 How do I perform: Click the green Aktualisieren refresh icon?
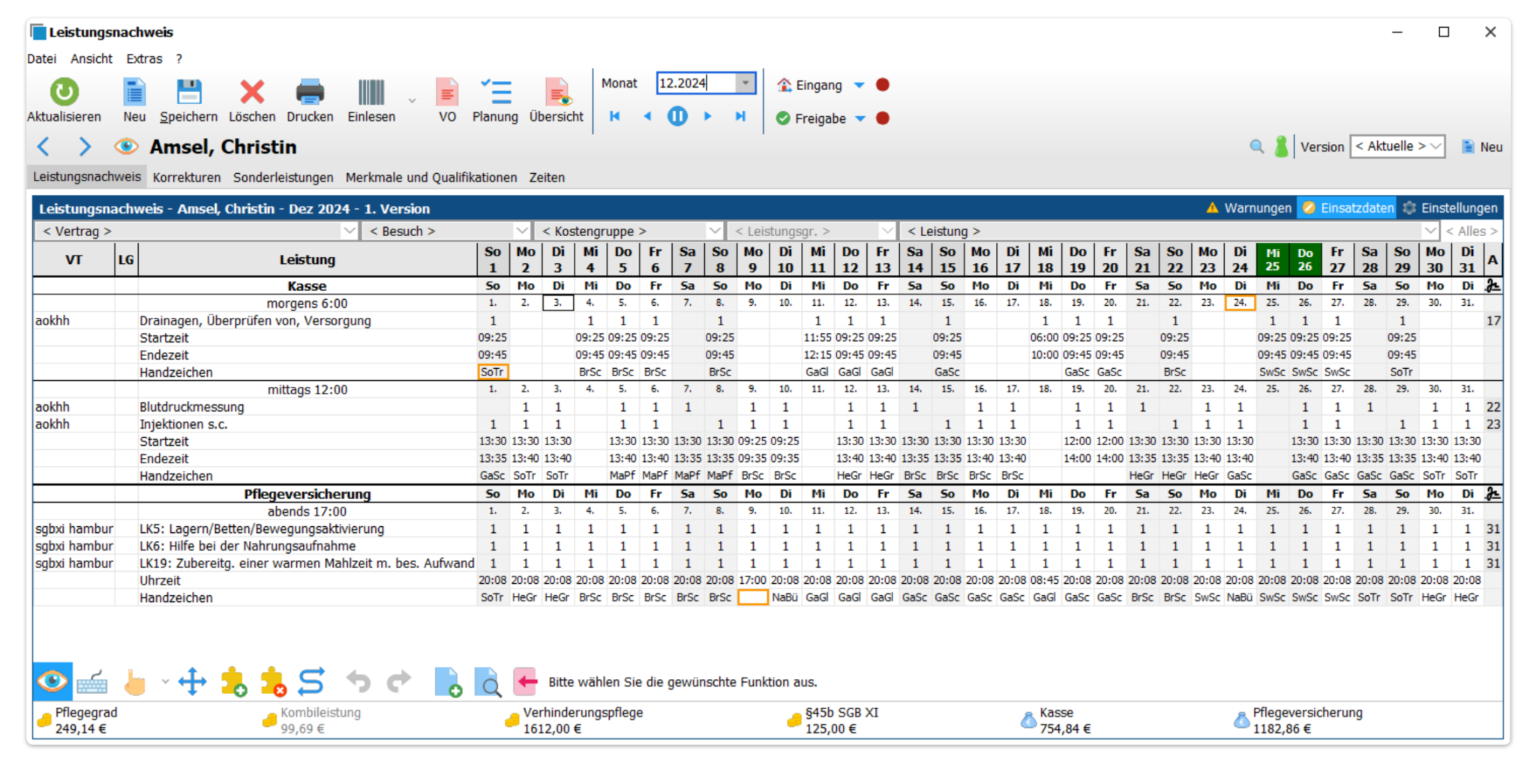click(64, 92)
